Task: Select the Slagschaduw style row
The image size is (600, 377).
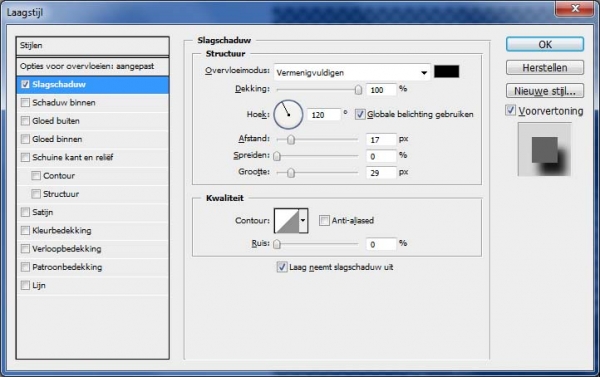Action: click(93, 85)
